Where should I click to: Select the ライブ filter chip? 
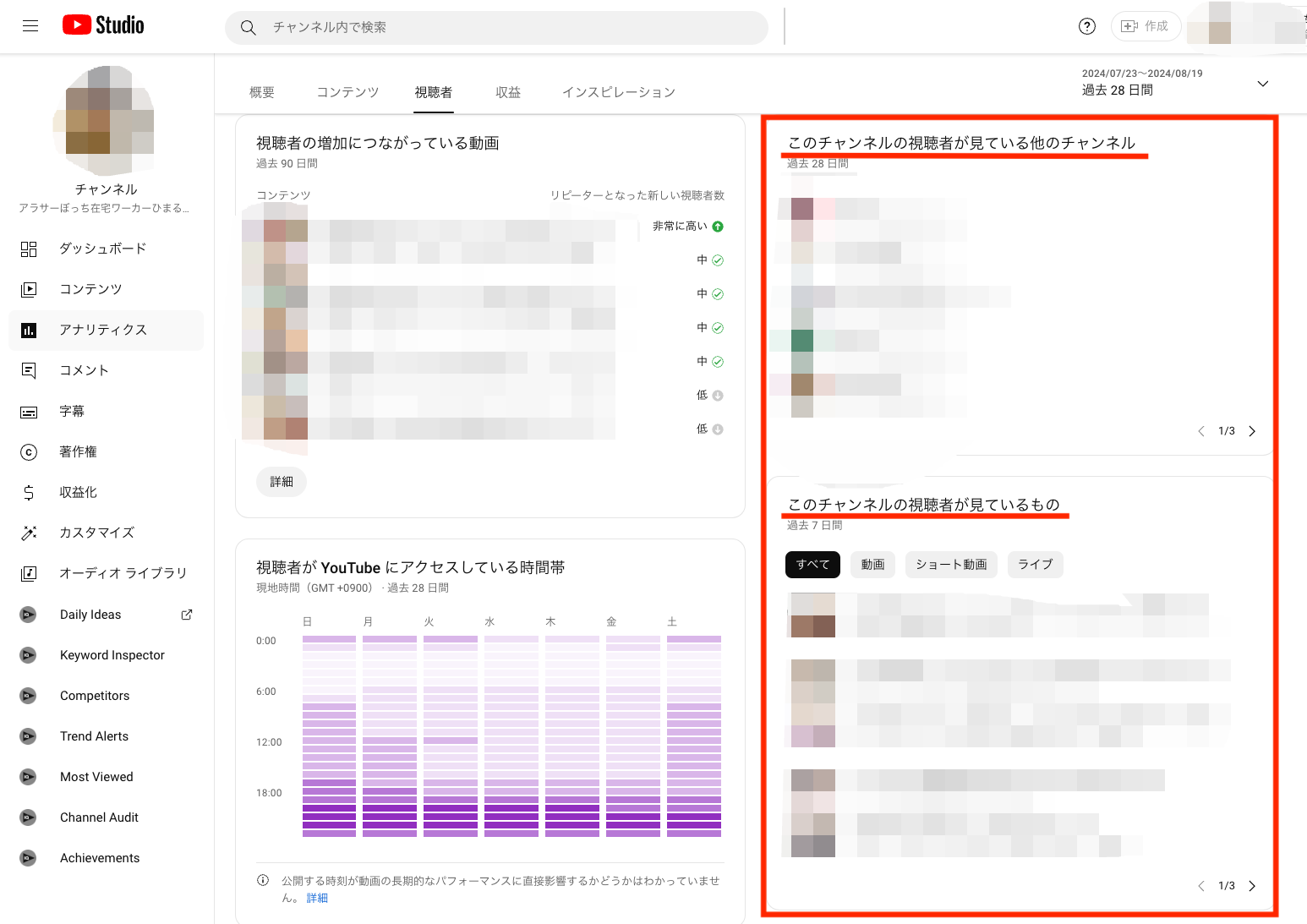point(1035,565)
